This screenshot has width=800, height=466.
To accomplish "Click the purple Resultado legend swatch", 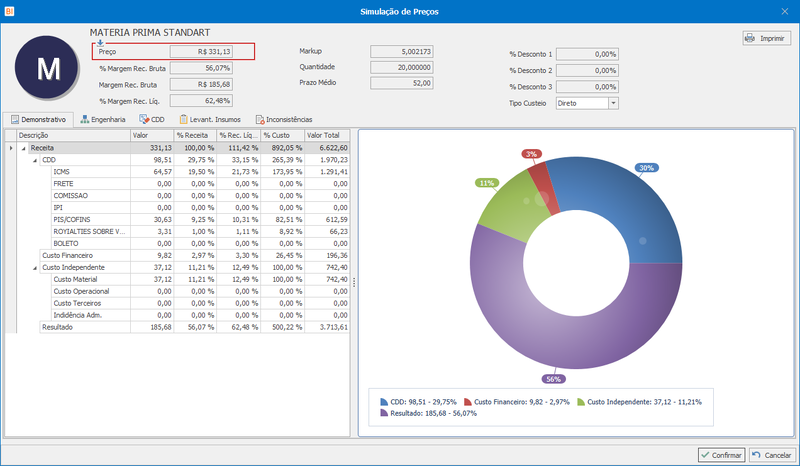I will [x=384, y=413].
